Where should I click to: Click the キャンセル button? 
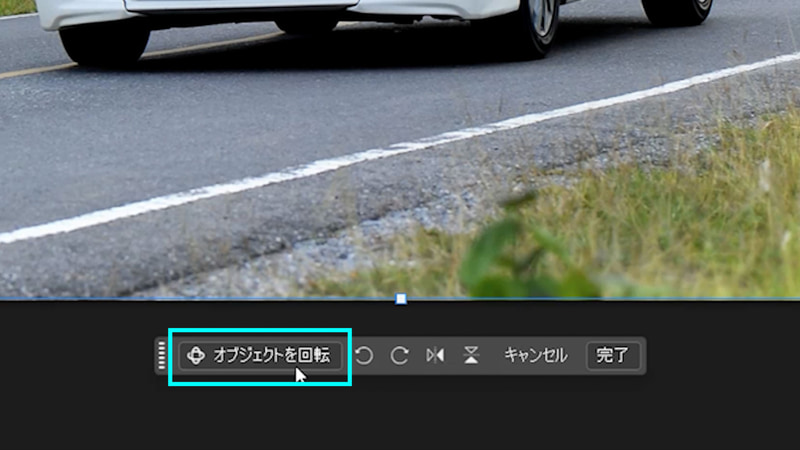click(535, 355)
